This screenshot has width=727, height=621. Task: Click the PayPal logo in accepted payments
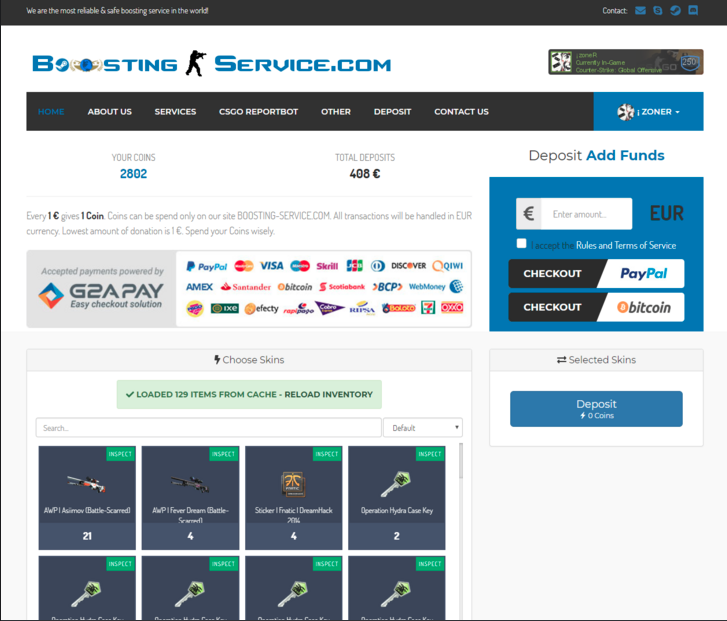pyautogui.click(x=206, y=266)
